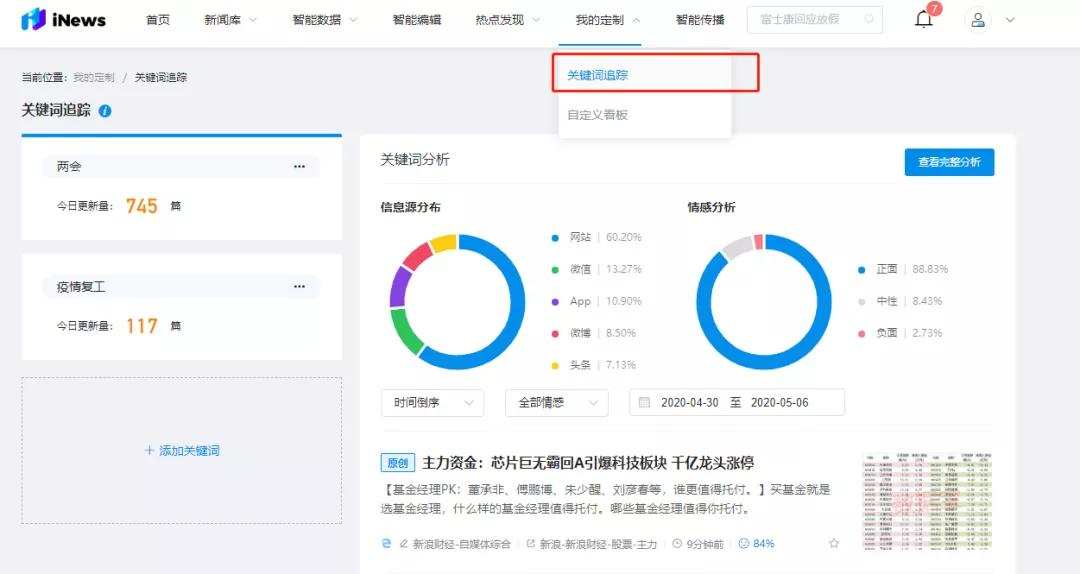The image size is (1080, 574).
Task: Click 我的定制 breadcrumb link
Action: 94,77
